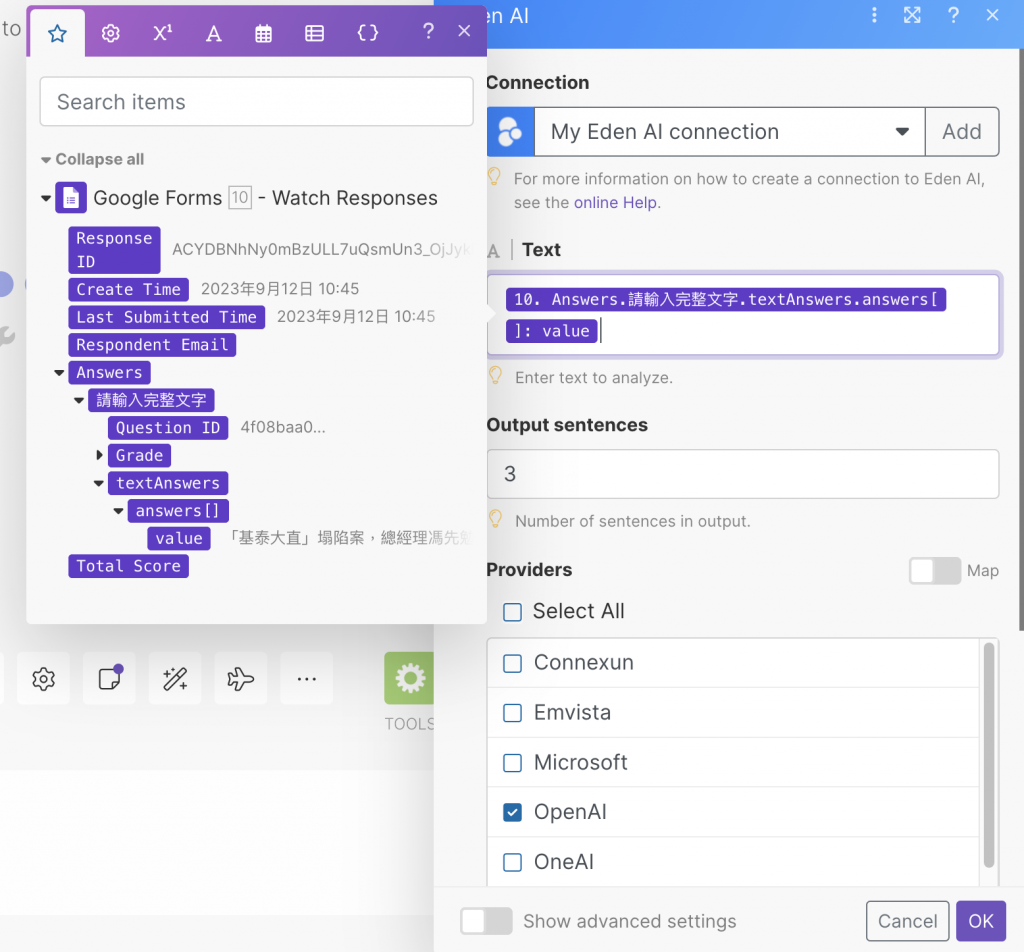
Task: Open the date and time functions tab
Action: coord(263,33)
